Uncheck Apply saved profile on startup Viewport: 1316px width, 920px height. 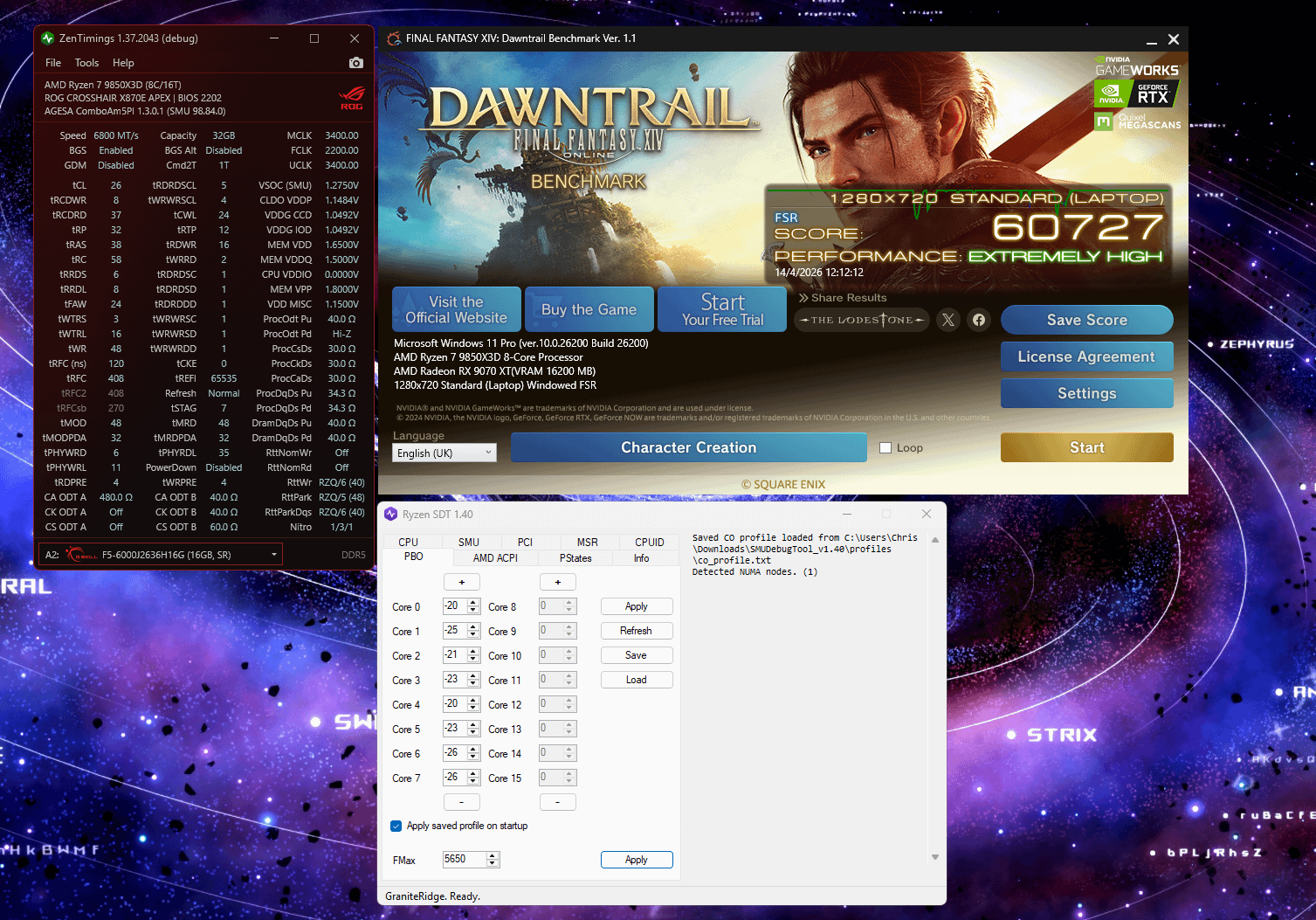396,826
